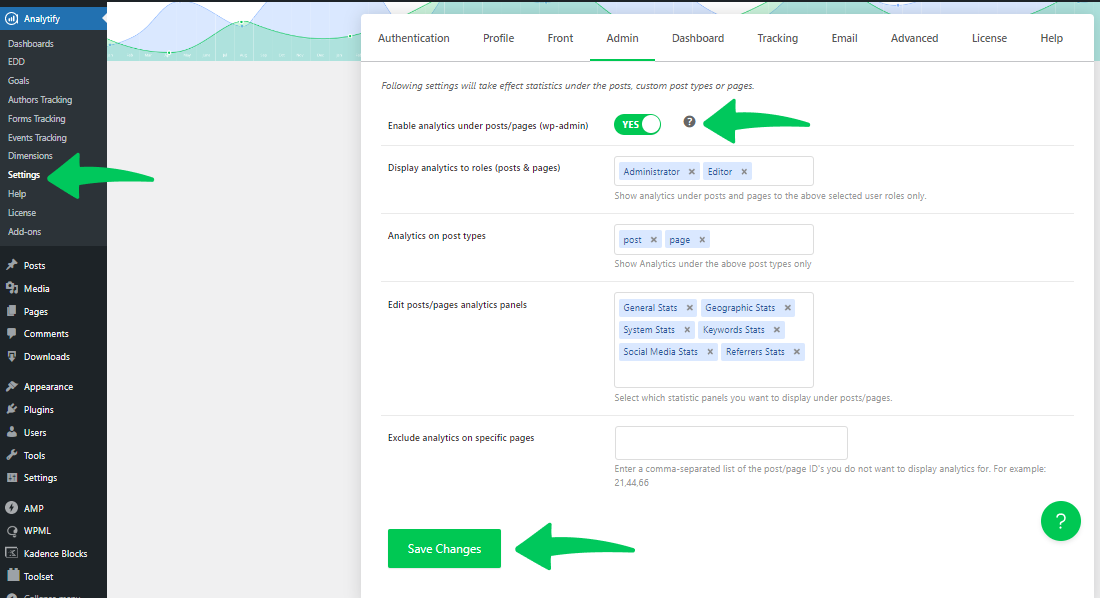Click the Downloads icon in sidebar

point(11,356)
